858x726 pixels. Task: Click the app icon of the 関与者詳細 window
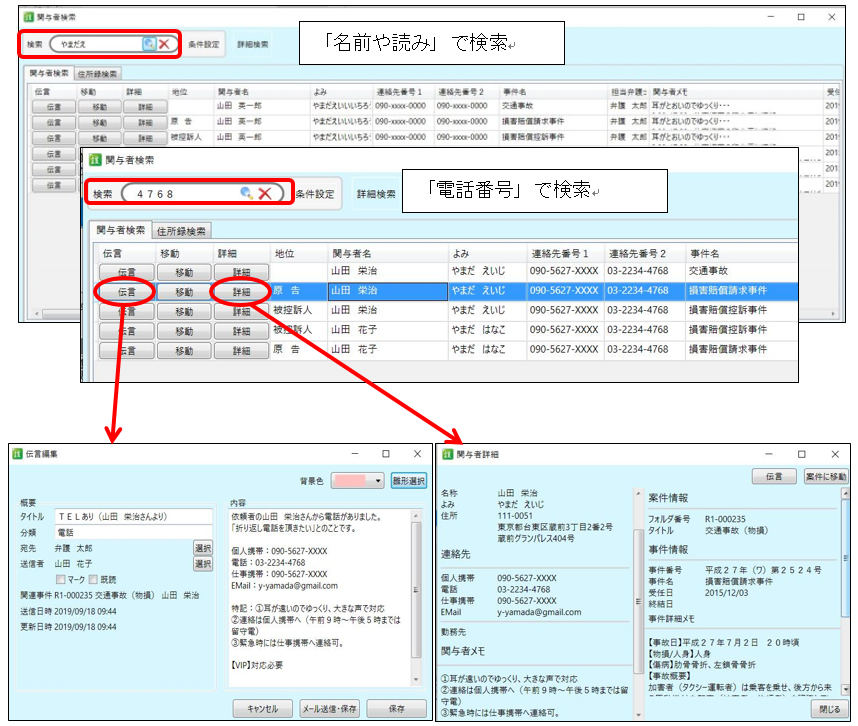tap(448, 454)
